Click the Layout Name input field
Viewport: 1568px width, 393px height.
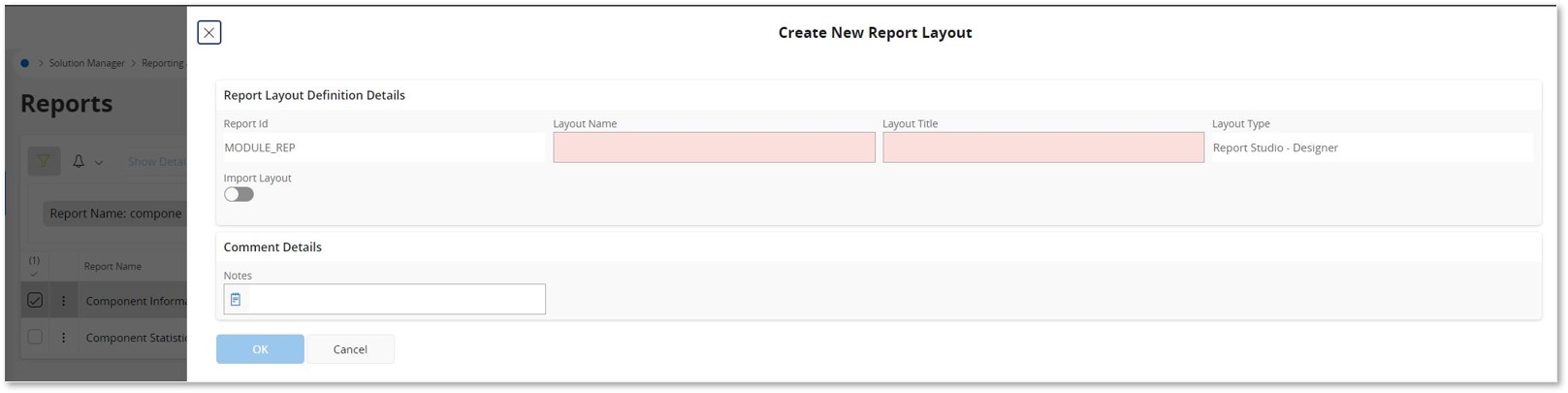[714, 147]
